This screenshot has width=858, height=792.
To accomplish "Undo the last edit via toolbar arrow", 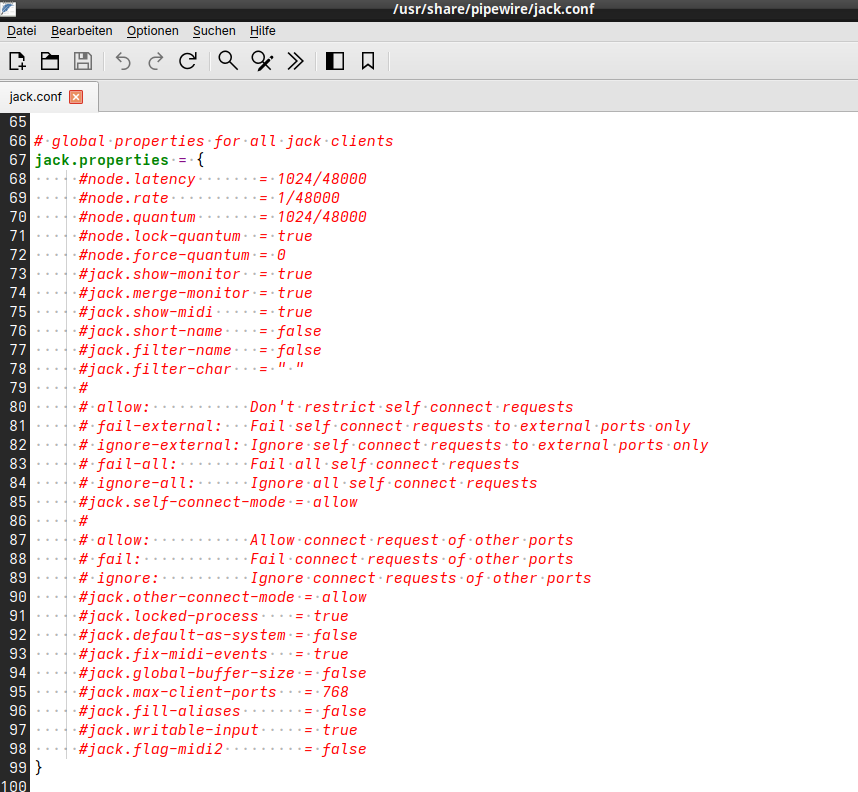I will point(123,61).
